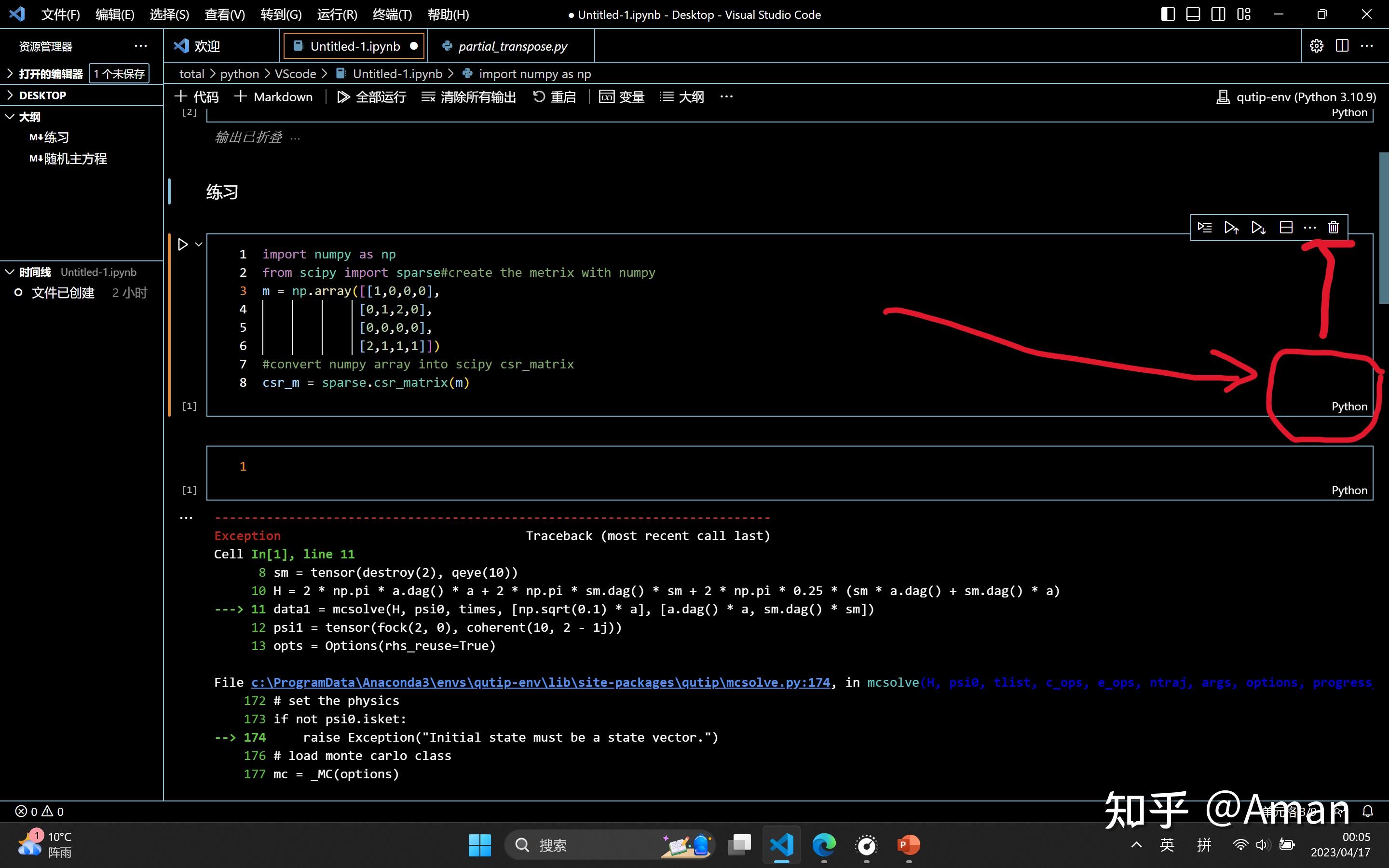Restart the kernel (重启)
Image resolution: width=1389 pixels, height=868 pixels.
[554, 97]
